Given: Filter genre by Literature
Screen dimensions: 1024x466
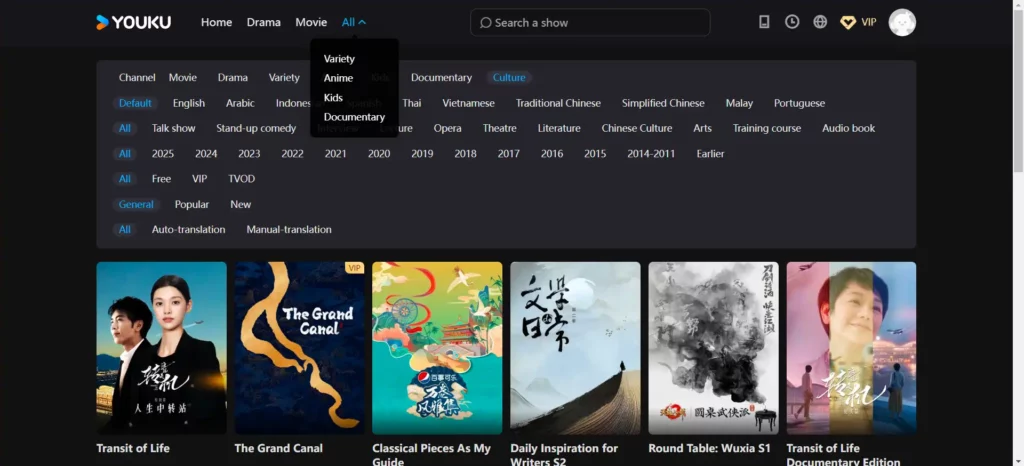Looking at the screenshot, I should [x=559, y=129].
